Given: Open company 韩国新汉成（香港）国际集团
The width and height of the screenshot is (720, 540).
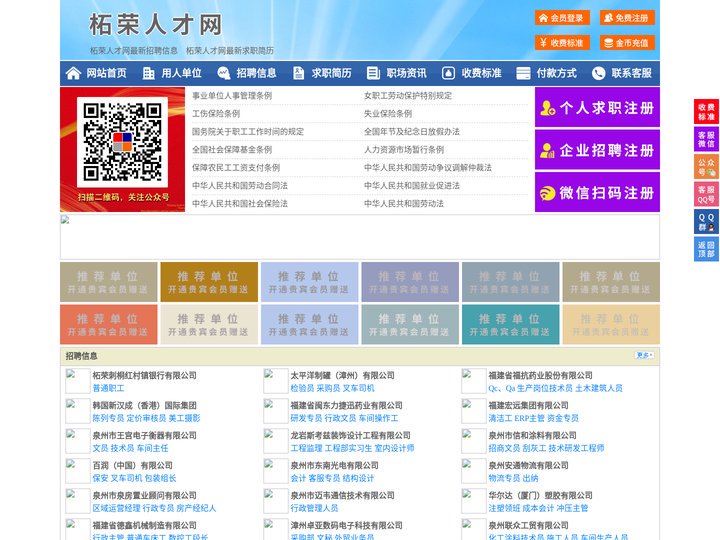Looking at the screenshot, I should (144, 405).
